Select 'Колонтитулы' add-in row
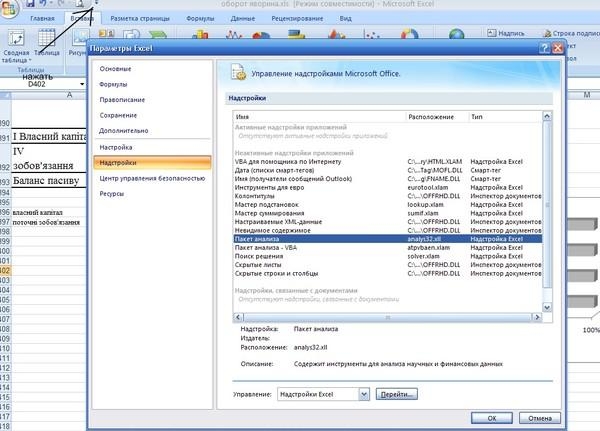Viewport: 600px width, 431px height. [388, 196]
